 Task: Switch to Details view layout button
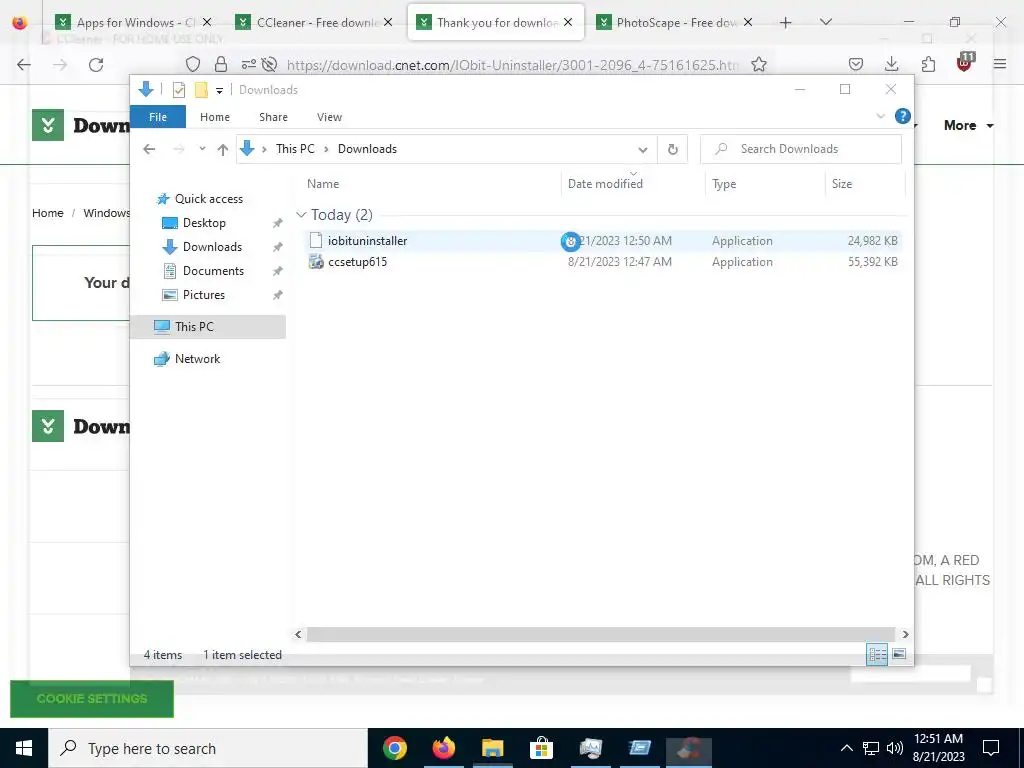pyautogui.click(x=877, y=654)
